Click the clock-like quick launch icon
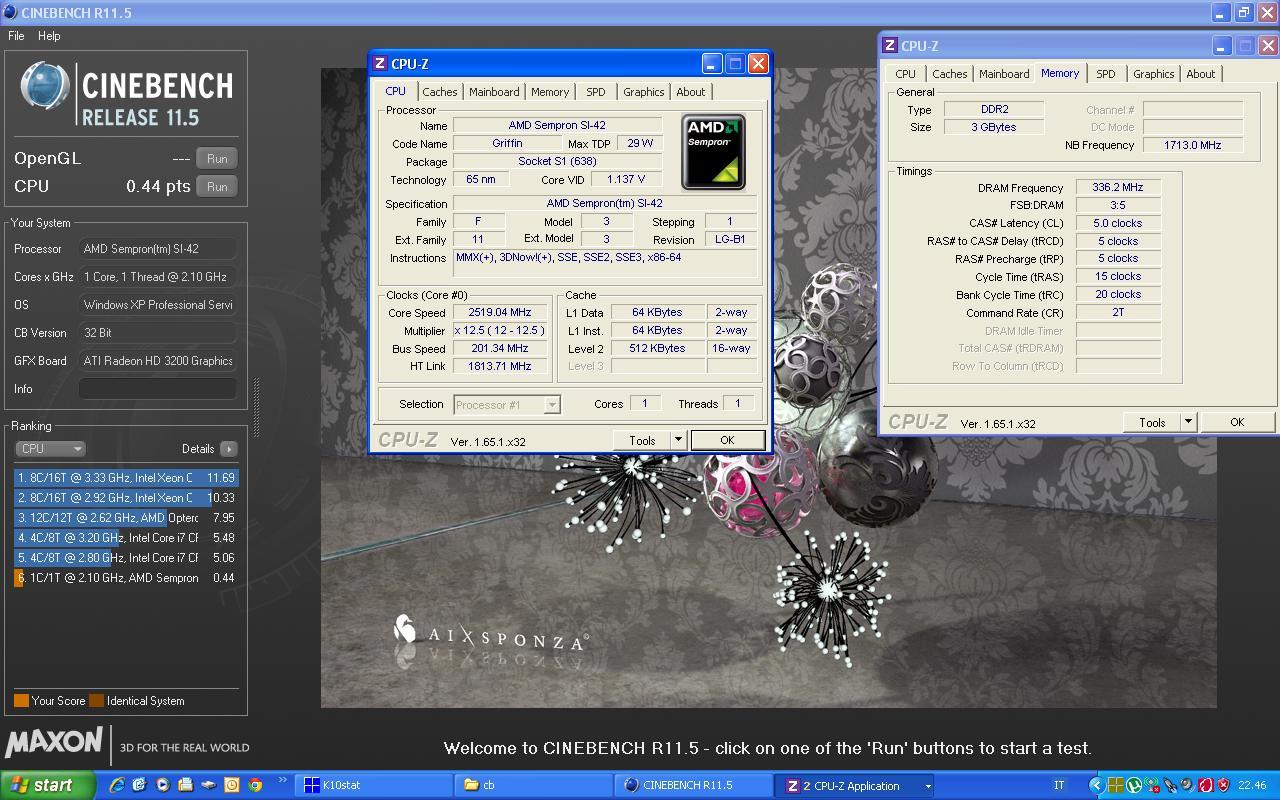The image size is (1280, 800). click(232, 785)
